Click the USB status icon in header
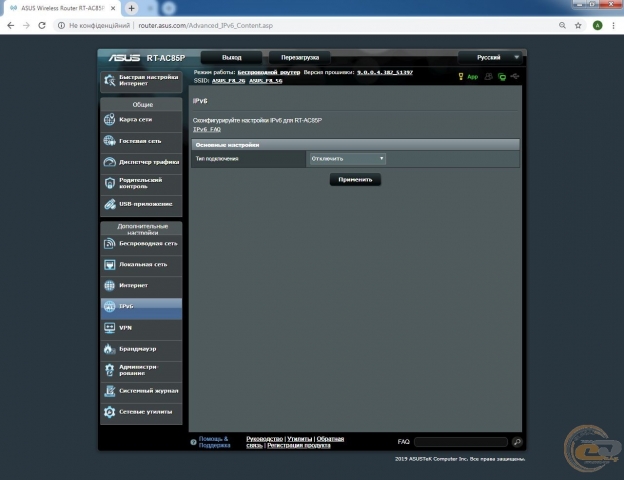The image size is (624, 480). (515, 76)
